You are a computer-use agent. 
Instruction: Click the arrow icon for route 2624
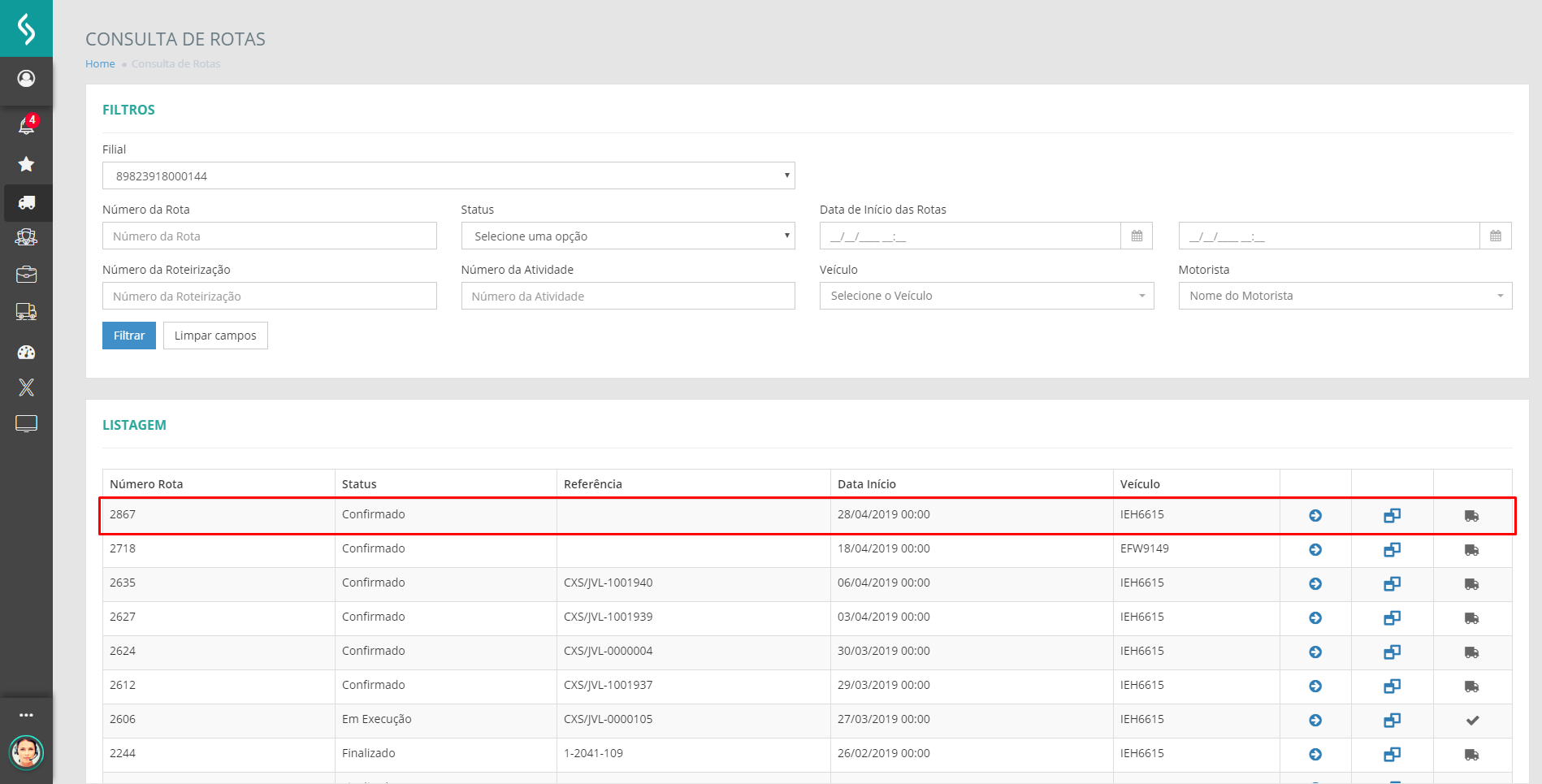(x=1315, y=652)
